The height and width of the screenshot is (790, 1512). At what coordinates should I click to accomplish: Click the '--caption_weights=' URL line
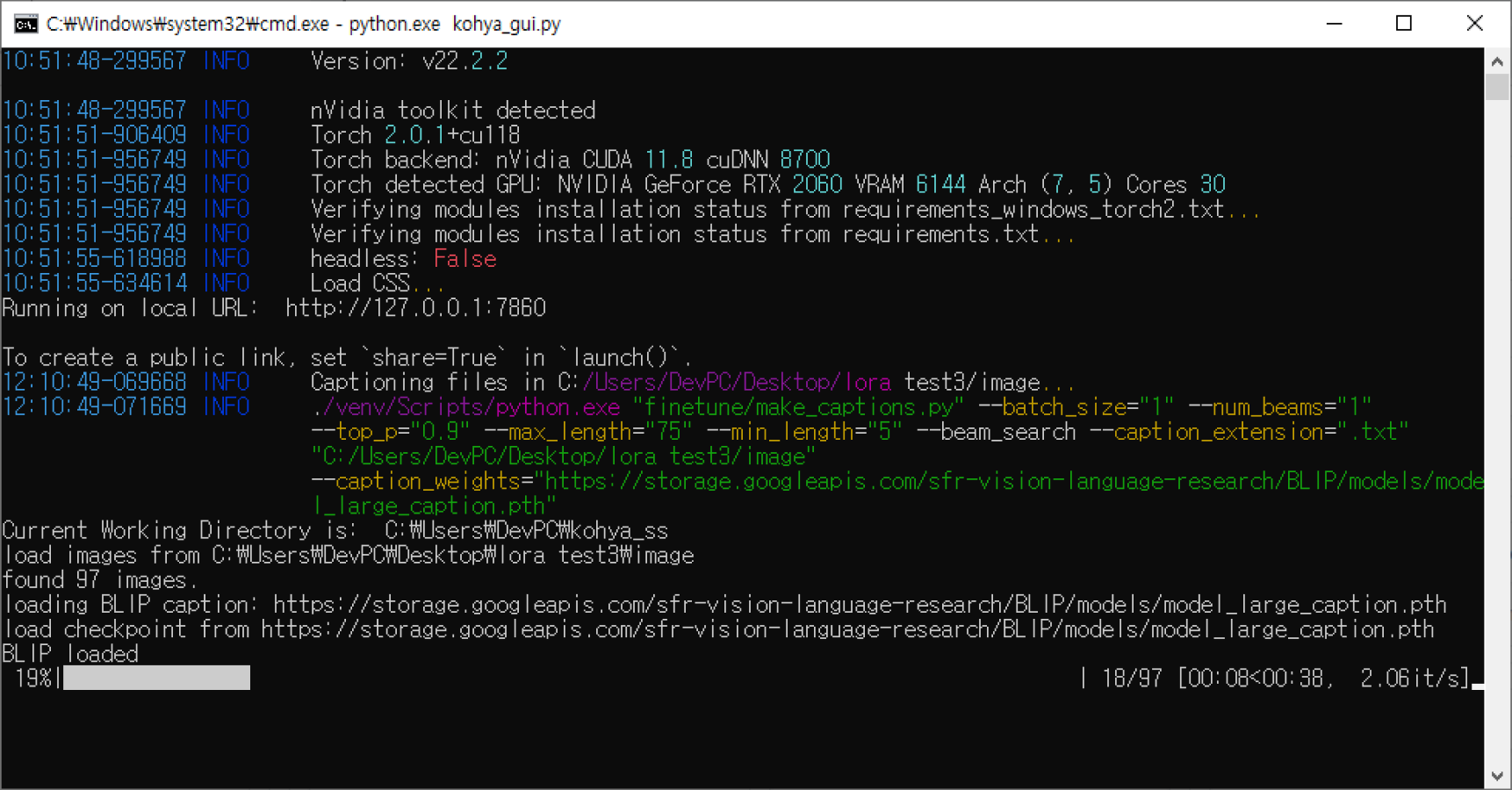point(897,481)
